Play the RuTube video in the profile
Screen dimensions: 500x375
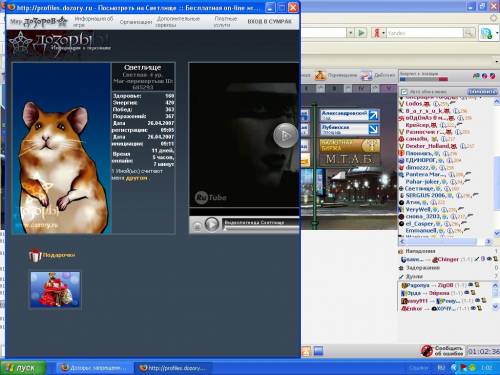tap(285, 135)
